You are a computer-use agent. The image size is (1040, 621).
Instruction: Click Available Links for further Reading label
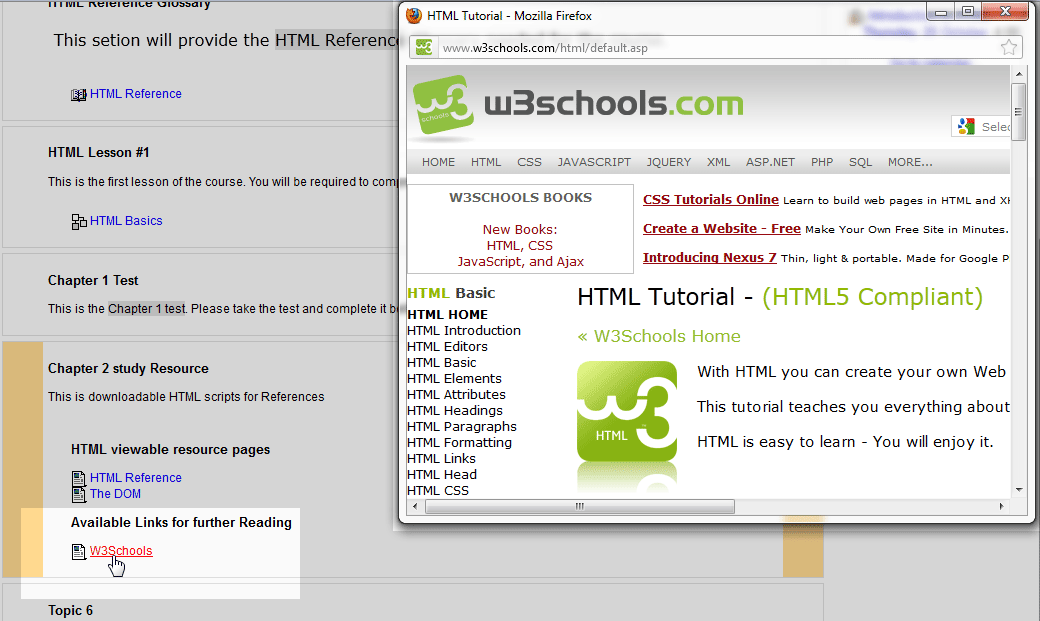pyautogui.click(x=181, y=522)
